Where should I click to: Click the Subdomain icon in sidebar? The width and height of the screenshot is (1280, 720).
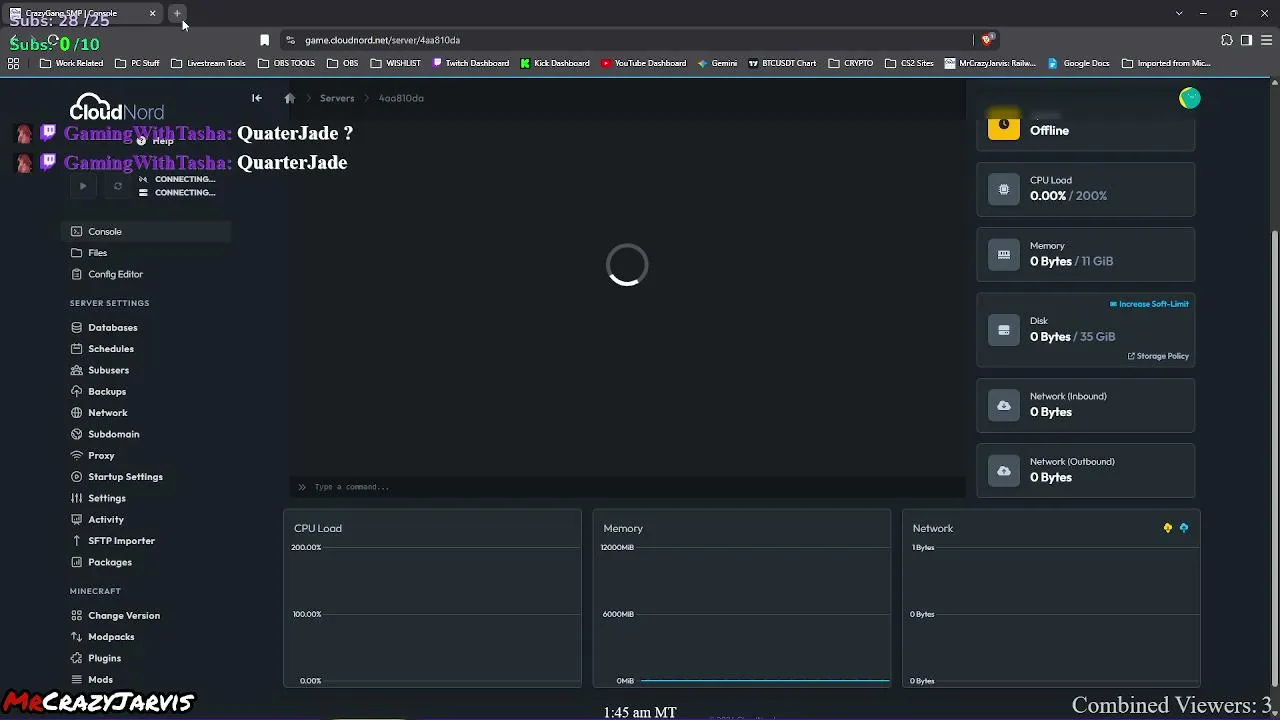click(x=77, y=434)
